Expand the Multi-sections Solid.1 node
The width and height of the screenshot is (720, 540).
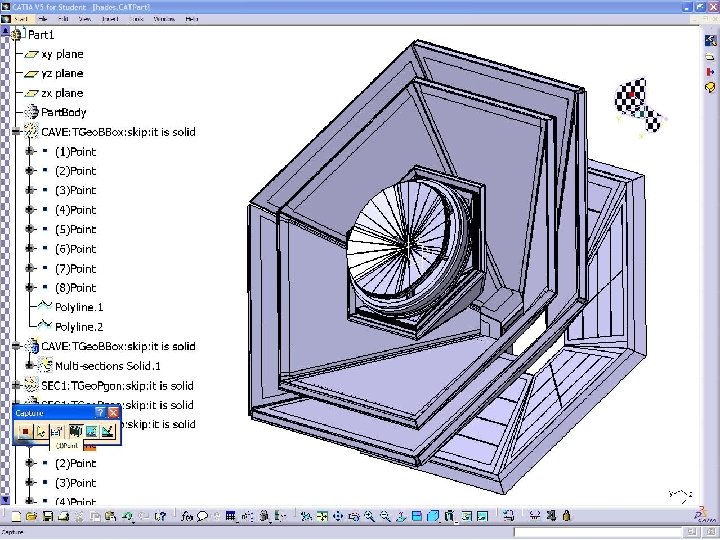point(30,366)
